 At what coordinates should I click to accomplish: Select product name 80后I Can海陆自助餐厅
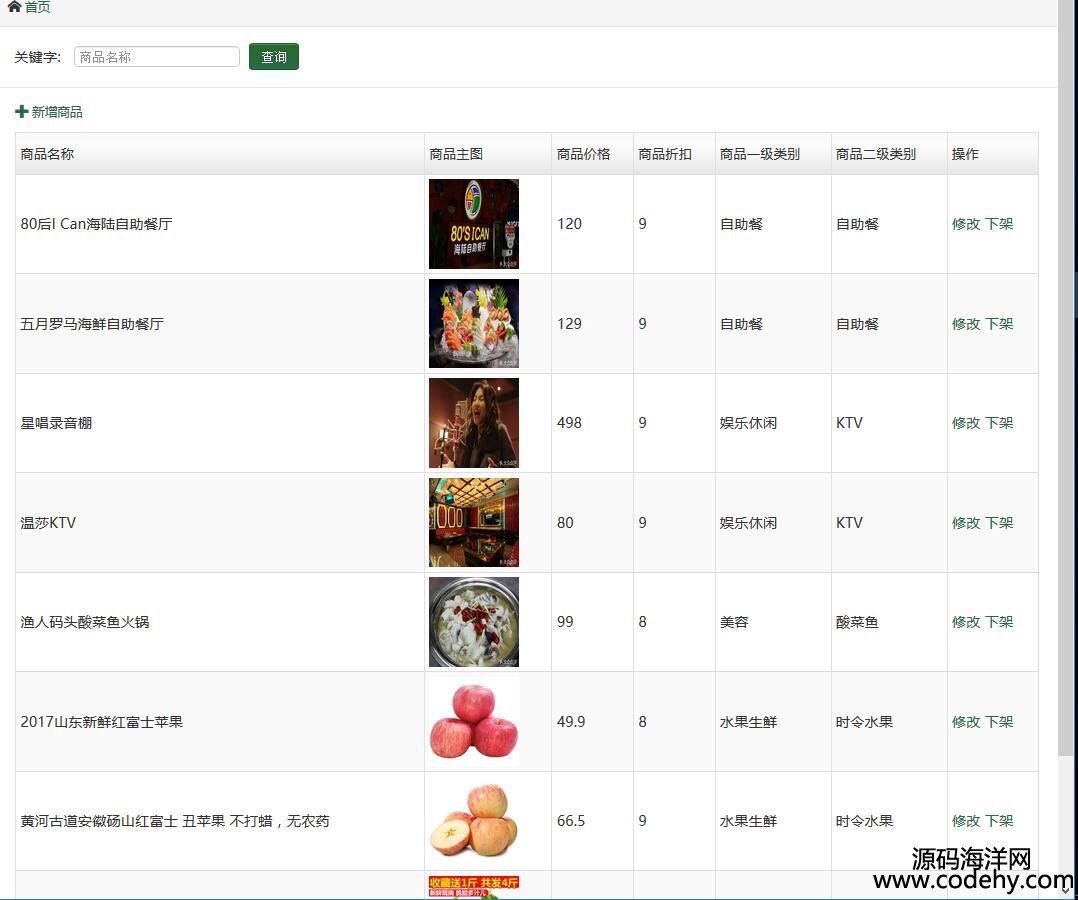point(96,223)
